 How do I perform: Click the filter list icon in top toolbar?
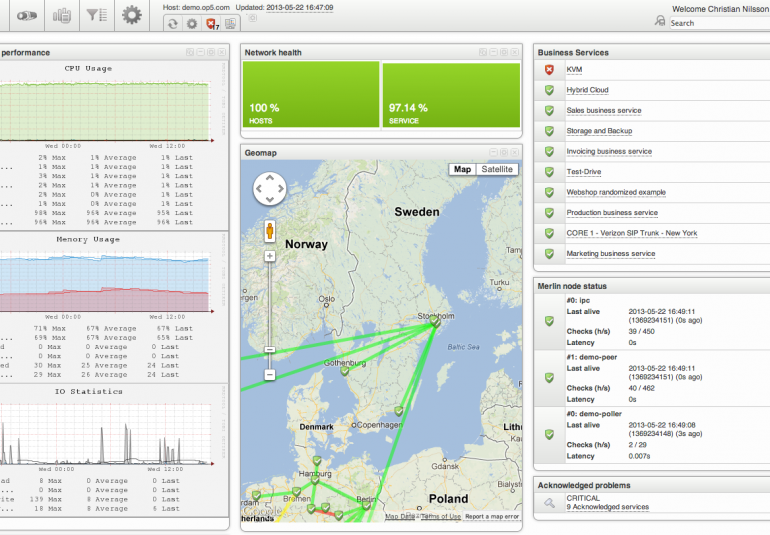click(x=97, y=15)
